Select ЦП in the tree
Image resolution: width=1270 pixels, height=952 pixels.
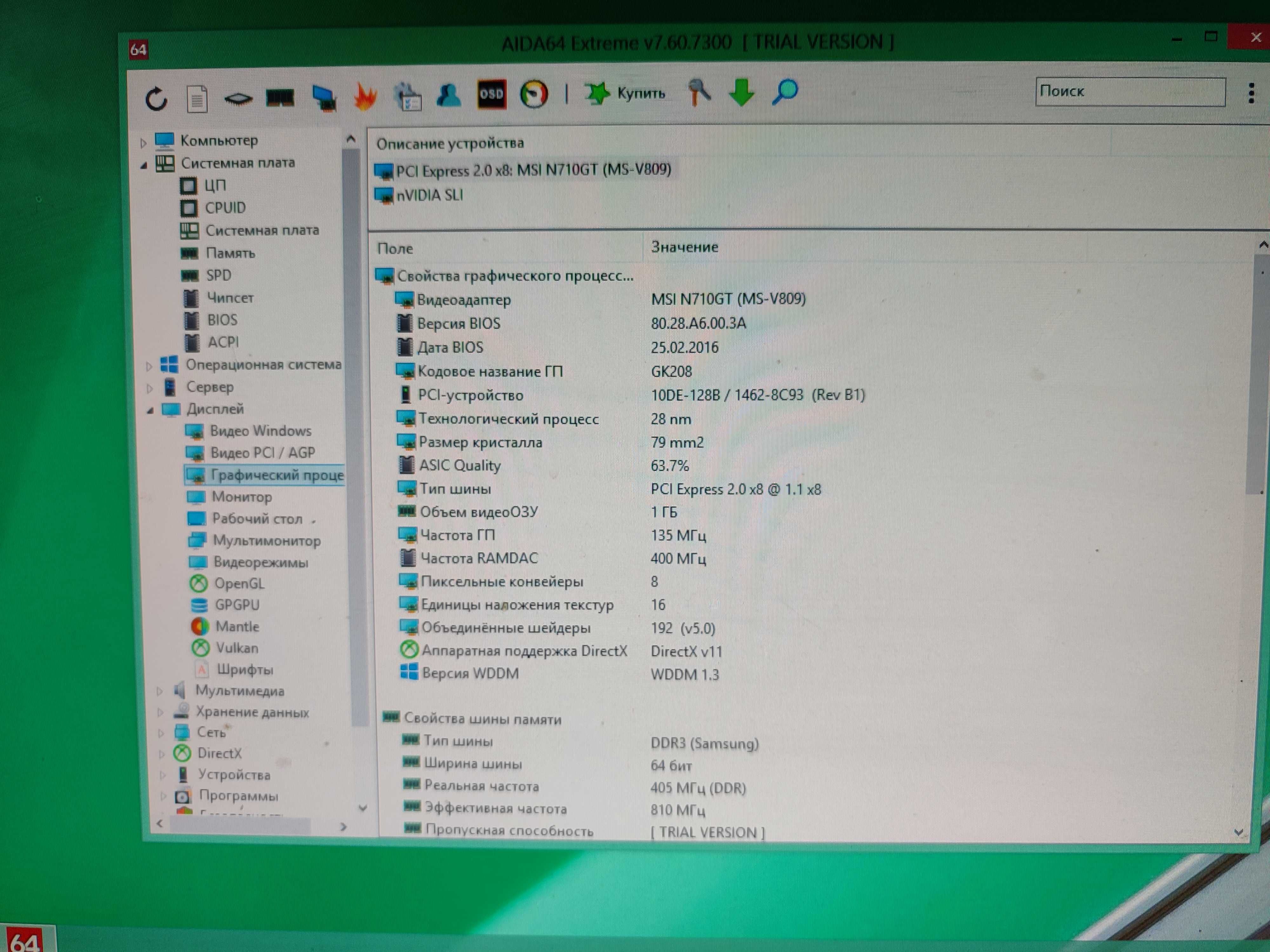tap(203, 185)
